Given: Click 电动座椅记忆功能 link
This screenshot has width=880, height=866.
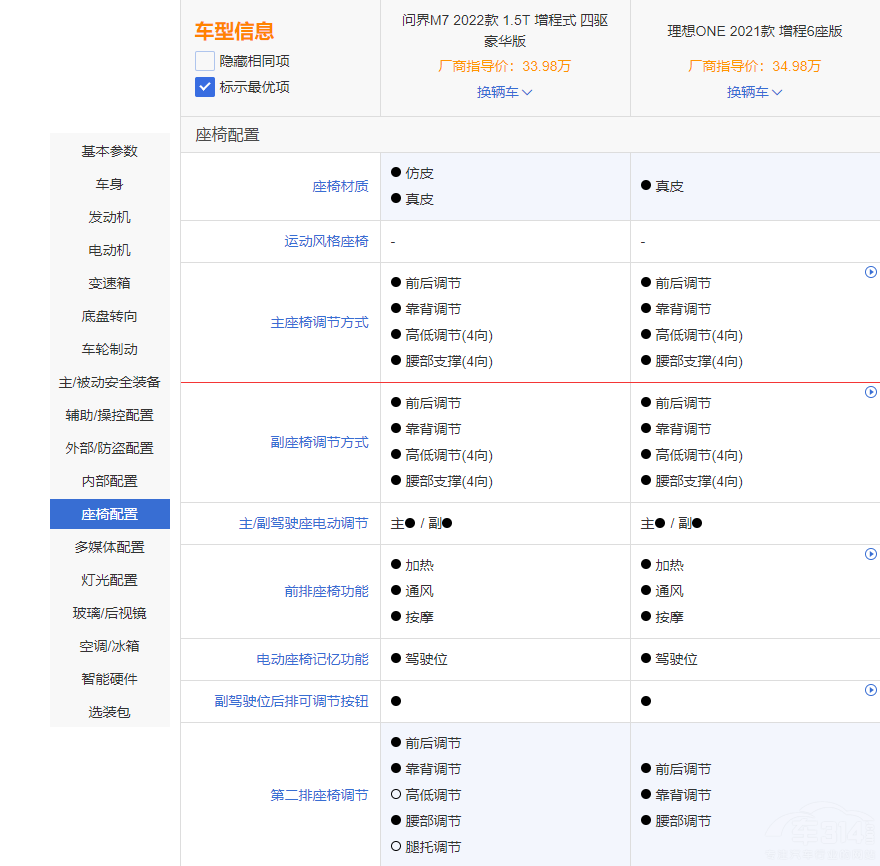Looking at the screenshot, I should click(x=312, y=659).
